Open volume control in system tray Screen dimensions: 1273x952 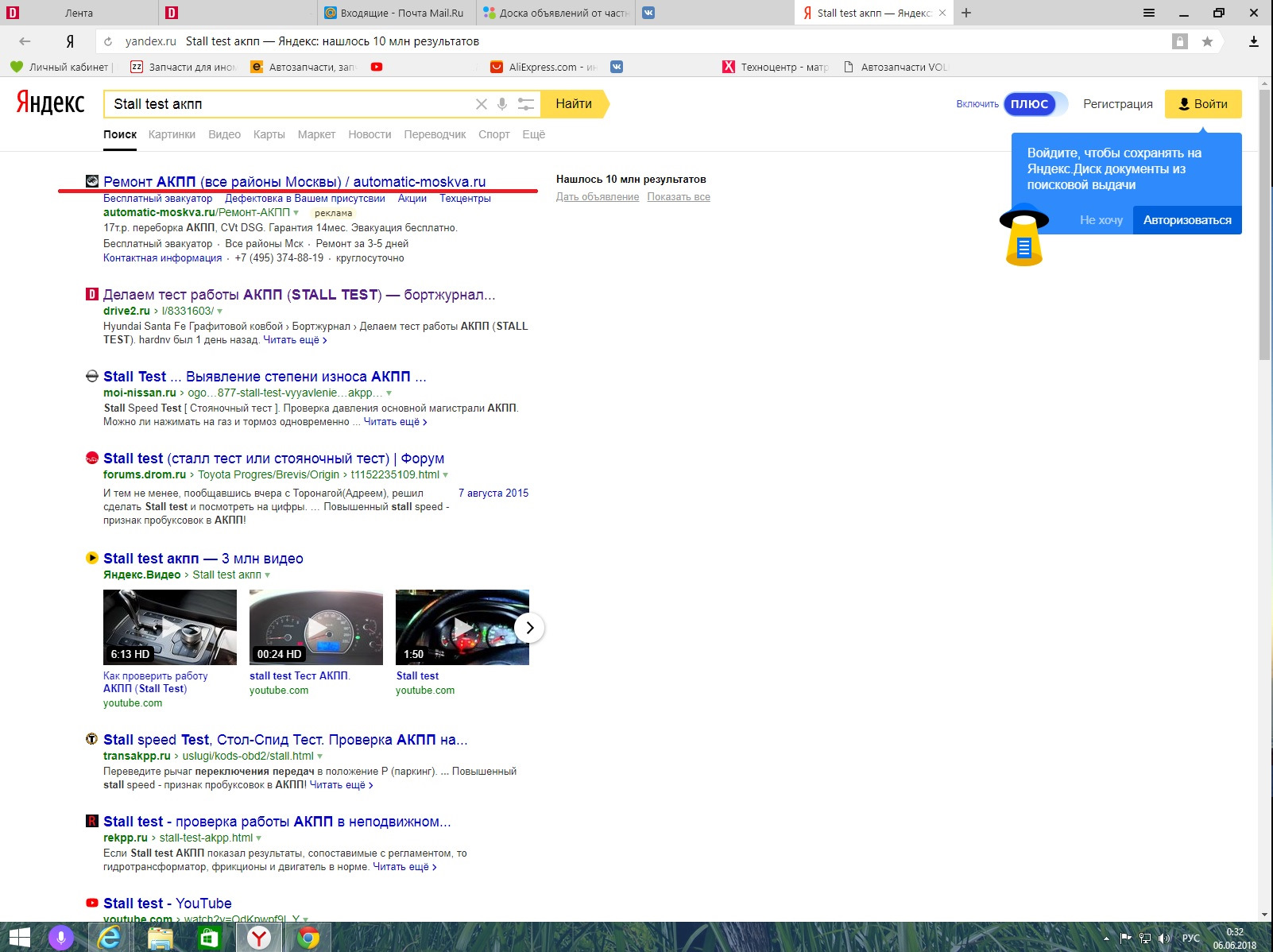pos(1165,938)
